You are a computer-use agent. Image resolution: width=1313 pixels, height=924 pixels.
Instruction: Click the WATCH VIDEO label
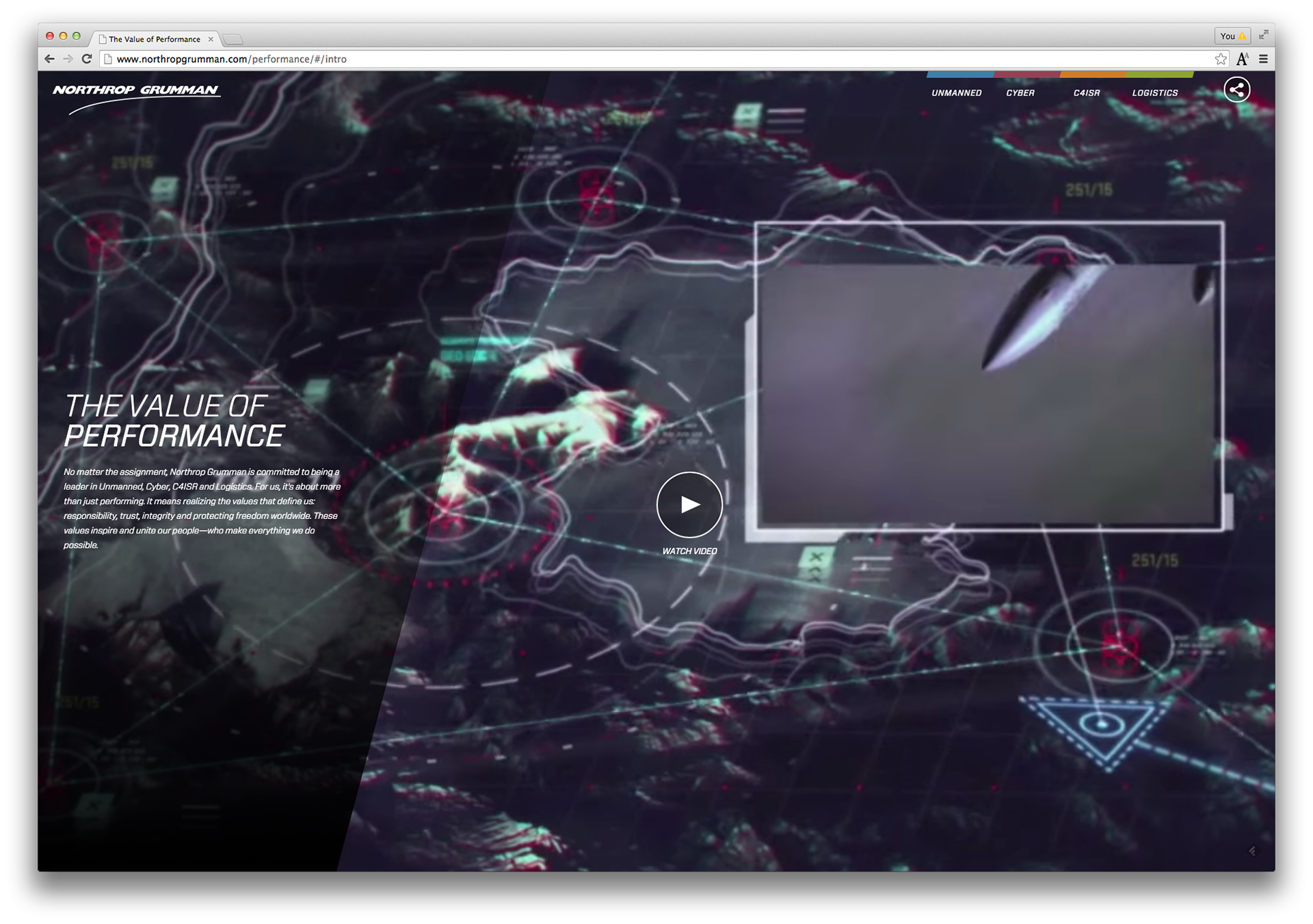pos(689,551)
